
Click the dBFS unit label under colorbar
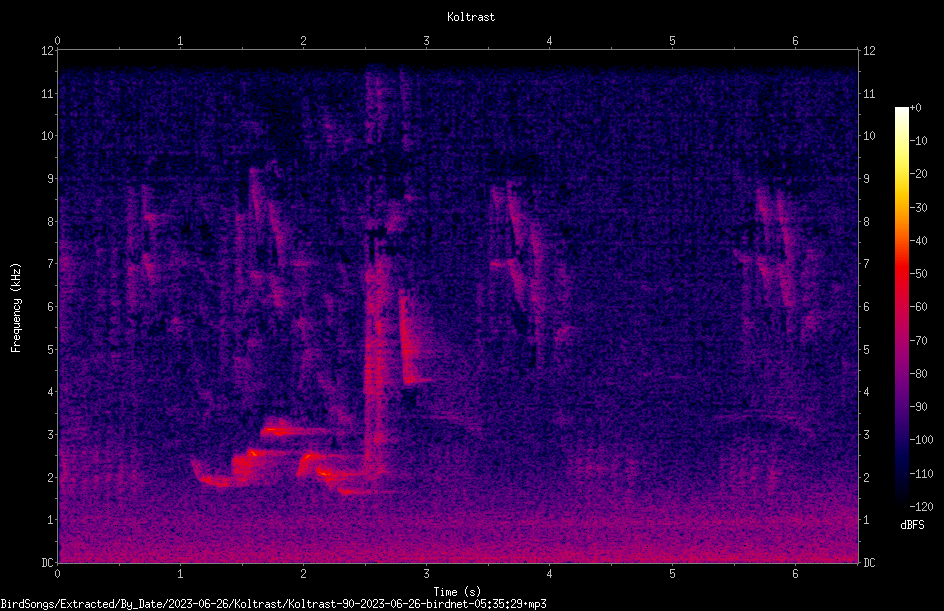click(912, 525)
